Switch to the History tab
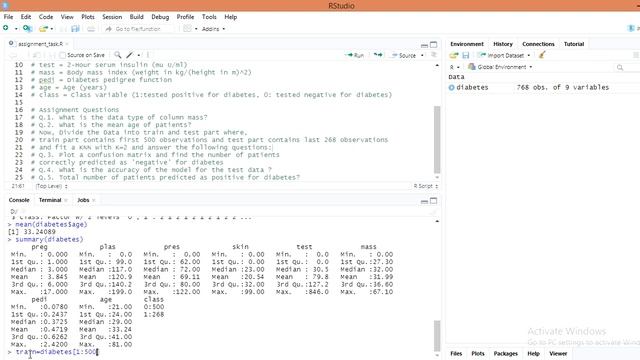640x360 pixels. (503, 44)
